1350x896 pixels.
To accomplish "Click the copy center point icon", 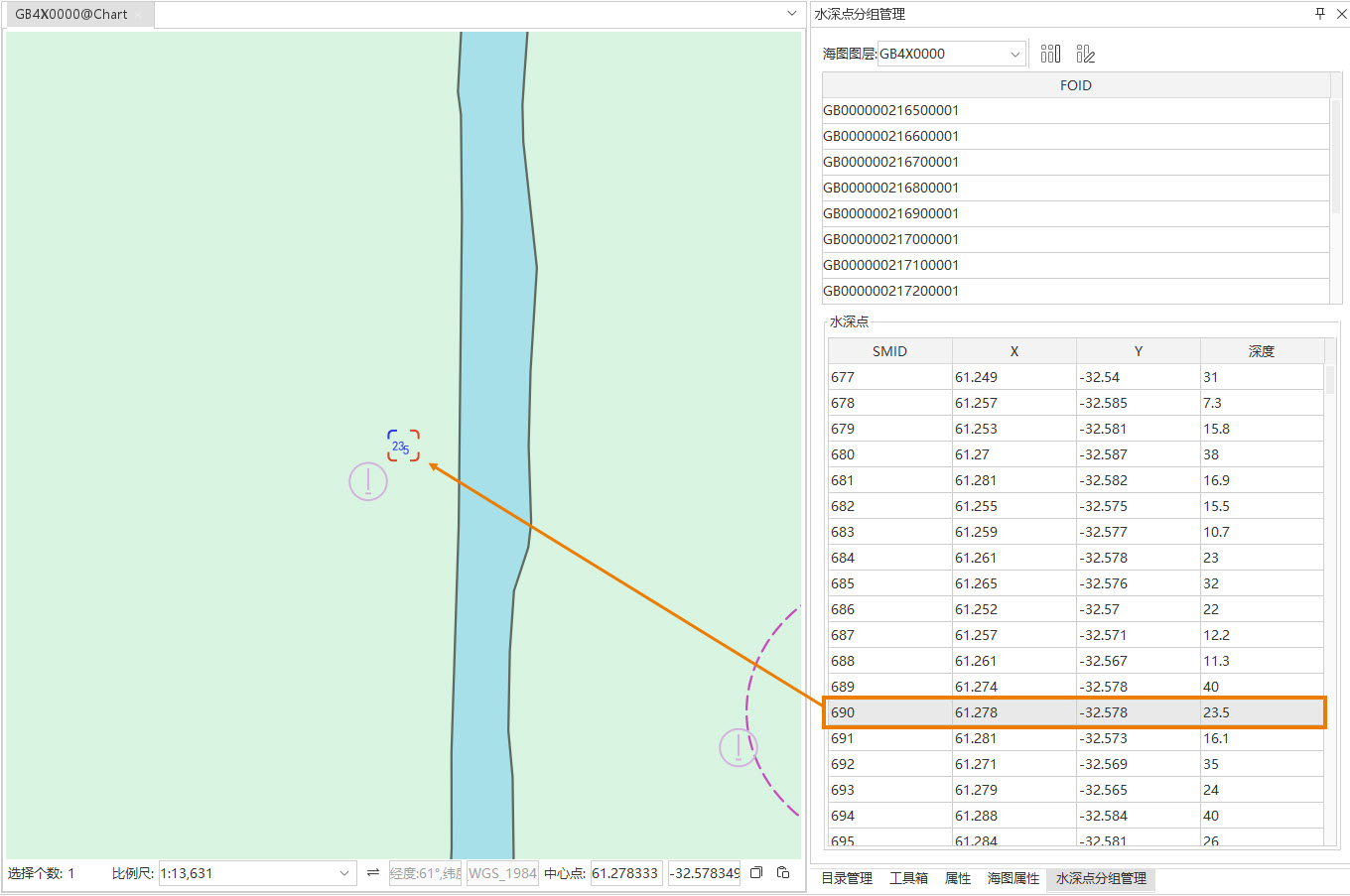I will click(x=756, y=873).
